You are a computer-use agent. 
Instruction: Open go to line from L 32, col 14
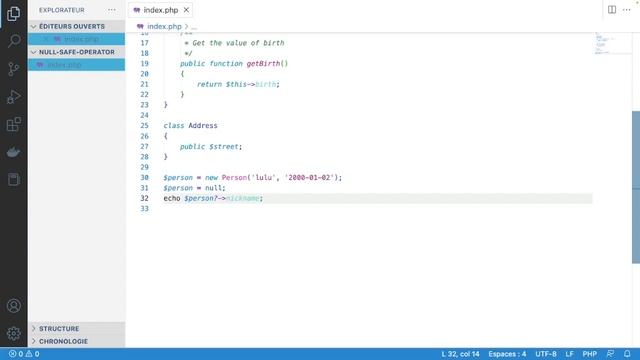coord(460,354)
